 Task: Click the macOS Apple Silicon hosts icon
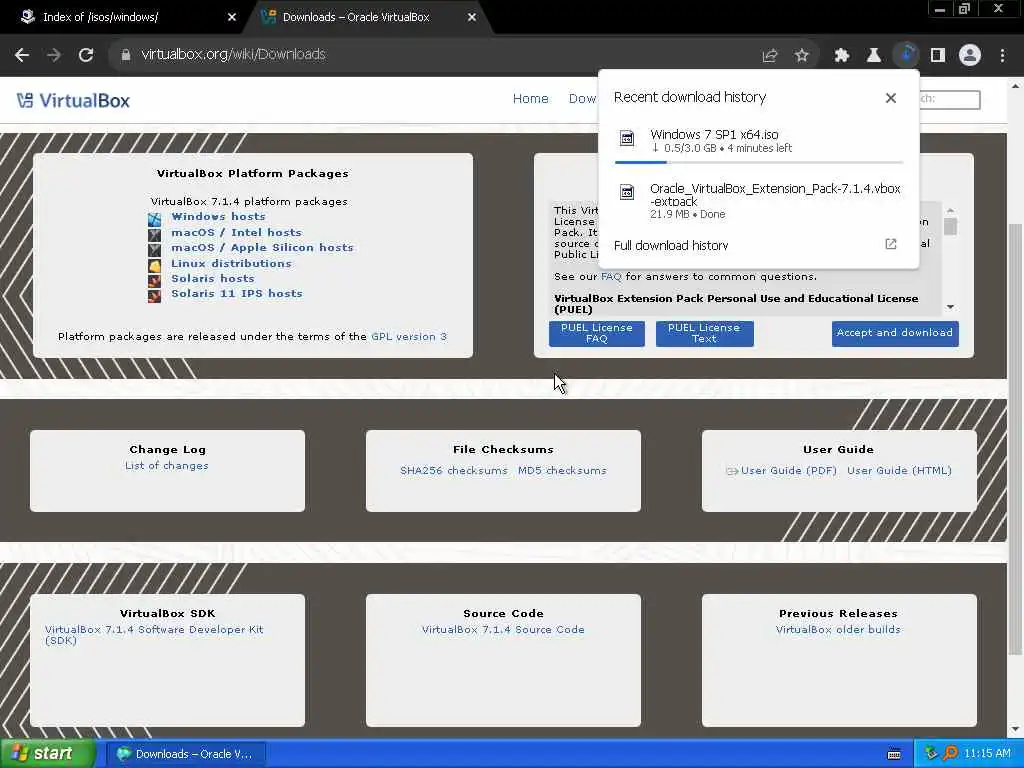(x=154, y=250)
